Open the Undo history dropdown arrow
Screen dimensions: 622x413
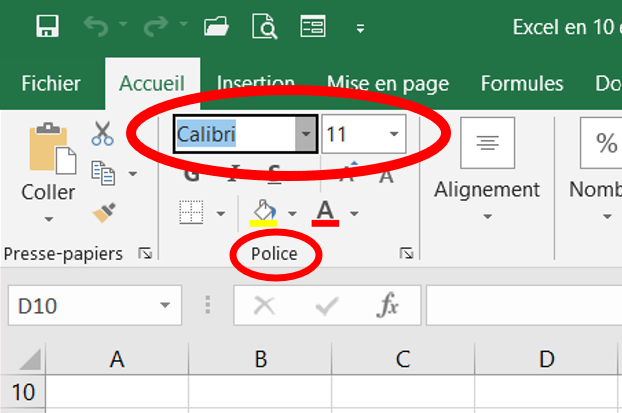[123, 24]
